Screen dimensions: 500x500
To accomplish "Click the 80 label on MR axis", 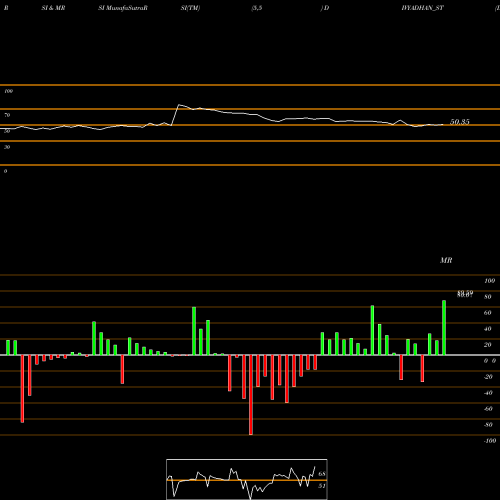I will click(x=488, y=297).
